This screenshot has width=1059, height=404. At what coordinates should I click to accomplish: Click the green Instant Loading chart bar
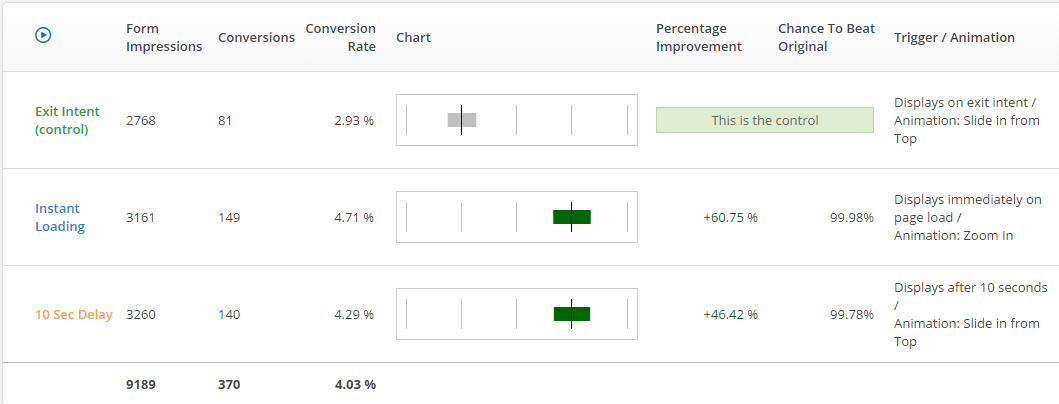coord(572,217)
